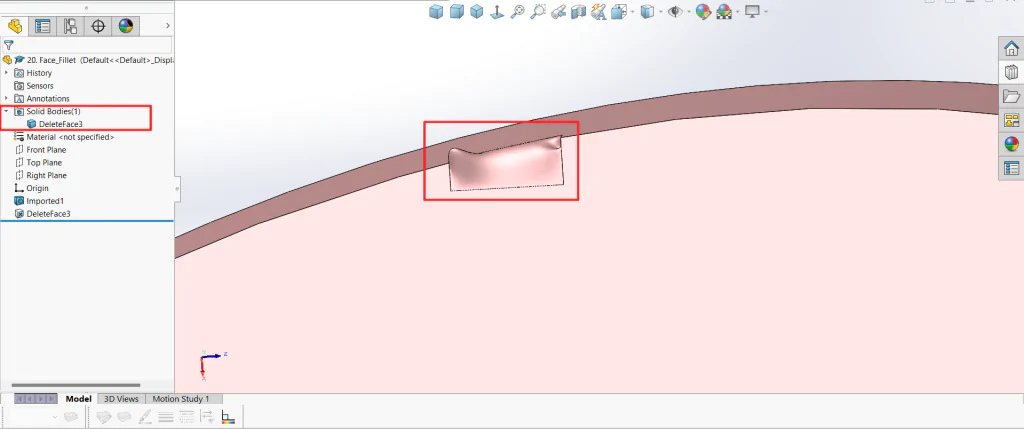Open the ConfigurationManager tab
Viewport: 1024px width, 429px height.
pos(71,26)
